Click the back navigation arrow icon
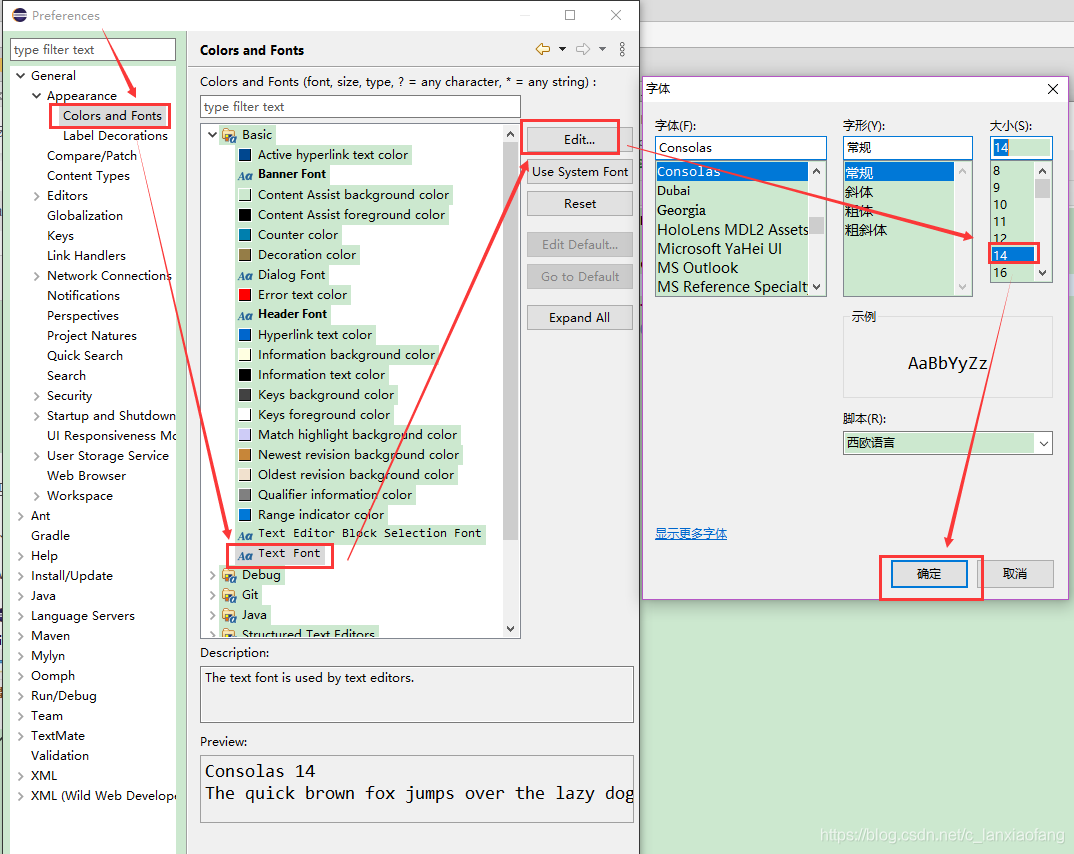The image size is (1074, 854). point(543,49)
